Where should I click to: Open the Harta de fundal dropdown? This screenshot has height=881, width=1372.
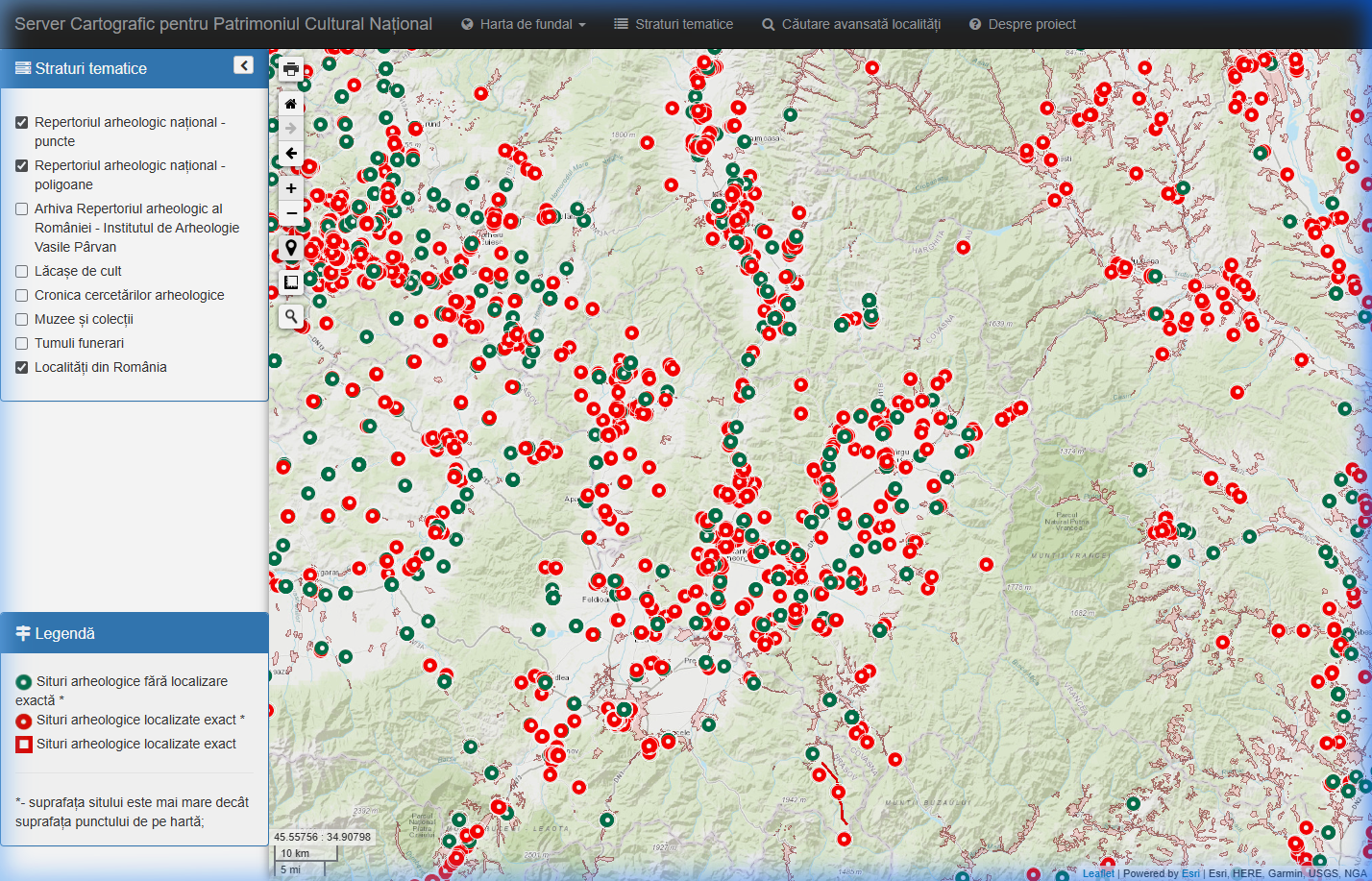(523, 24)
